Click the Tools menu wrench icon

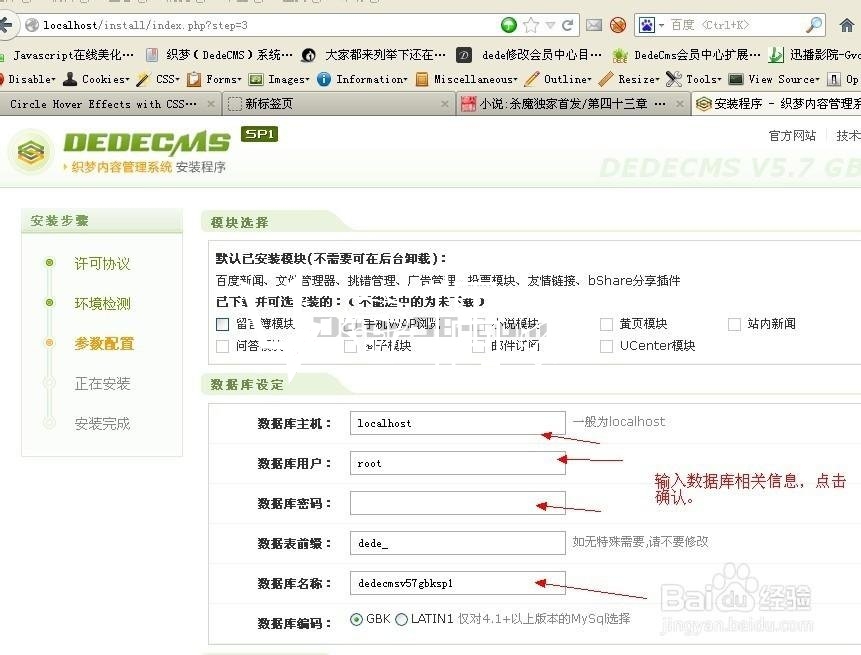tap(674, 79)
